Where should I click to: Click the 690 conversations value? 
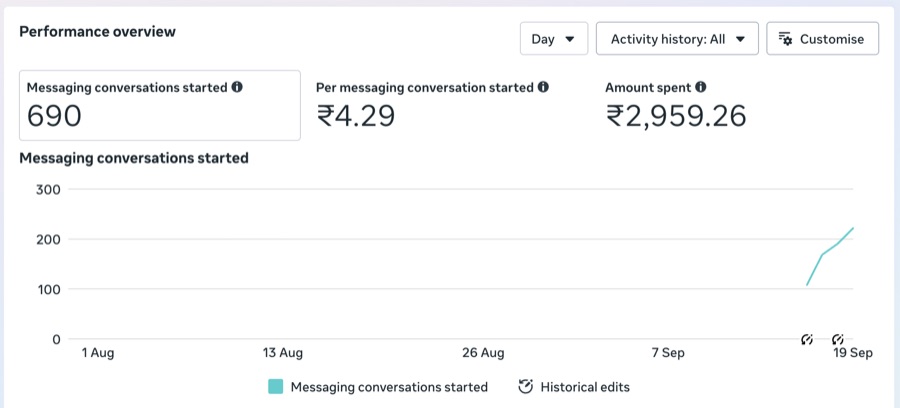tap(55, 116)
